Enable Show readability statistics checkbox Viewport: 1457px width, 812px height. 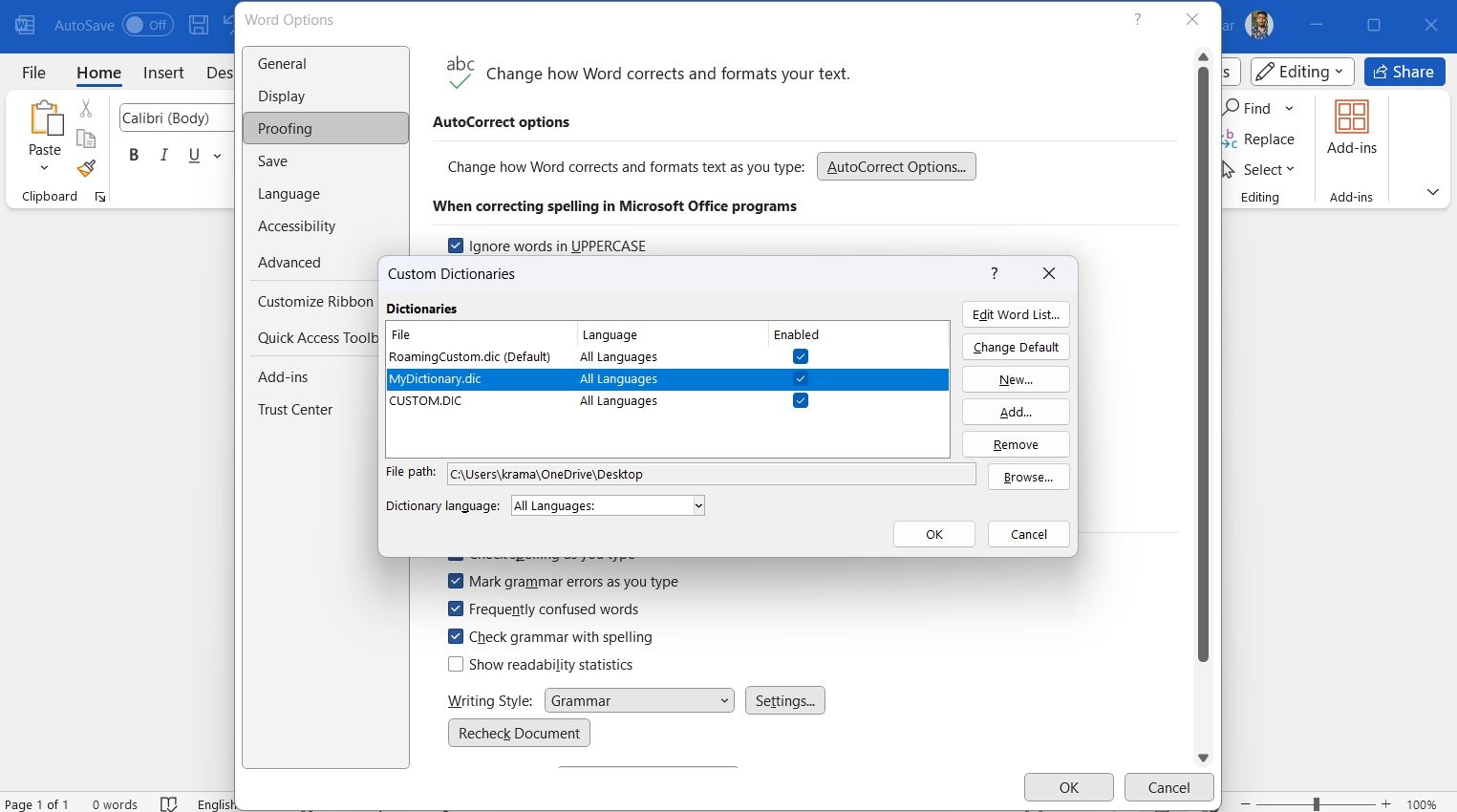tap(456, 665)
